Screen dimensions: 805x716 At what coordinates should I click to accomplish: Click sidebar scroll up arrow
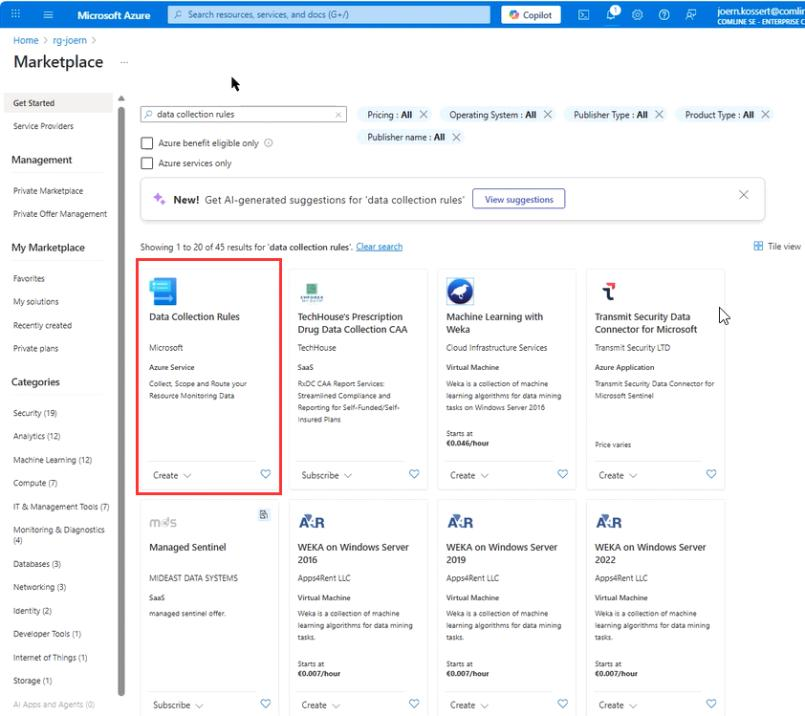pyautogui.click(x=121, y=98)
